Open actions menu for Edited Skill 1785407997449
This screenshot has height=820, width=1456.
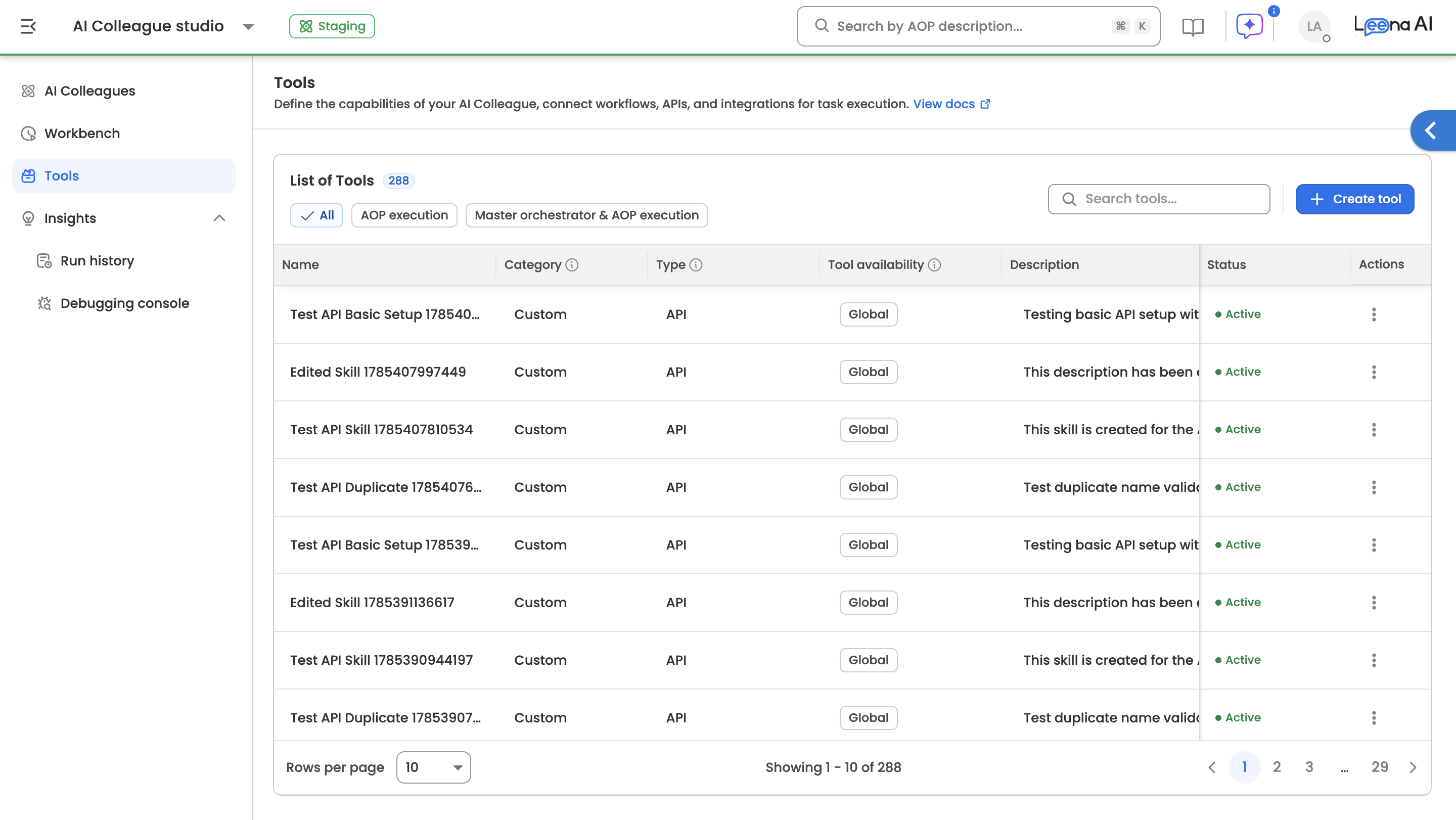(x=1374, y=372)
